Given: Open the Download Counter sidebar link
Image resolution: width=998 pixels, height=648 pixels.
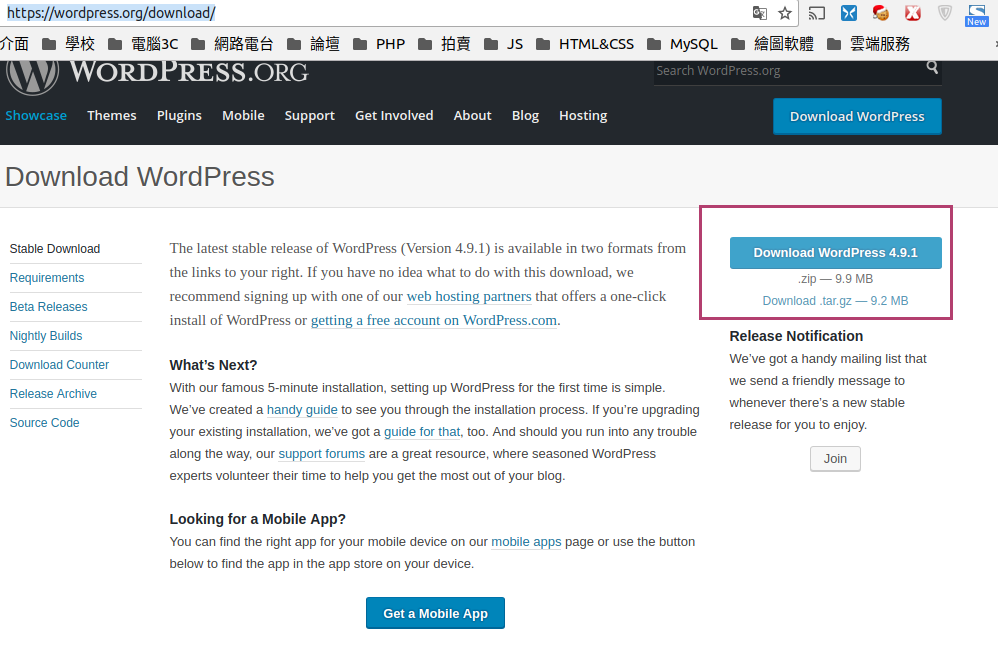Looking at the screenshot, I should (x=59, y=365).
